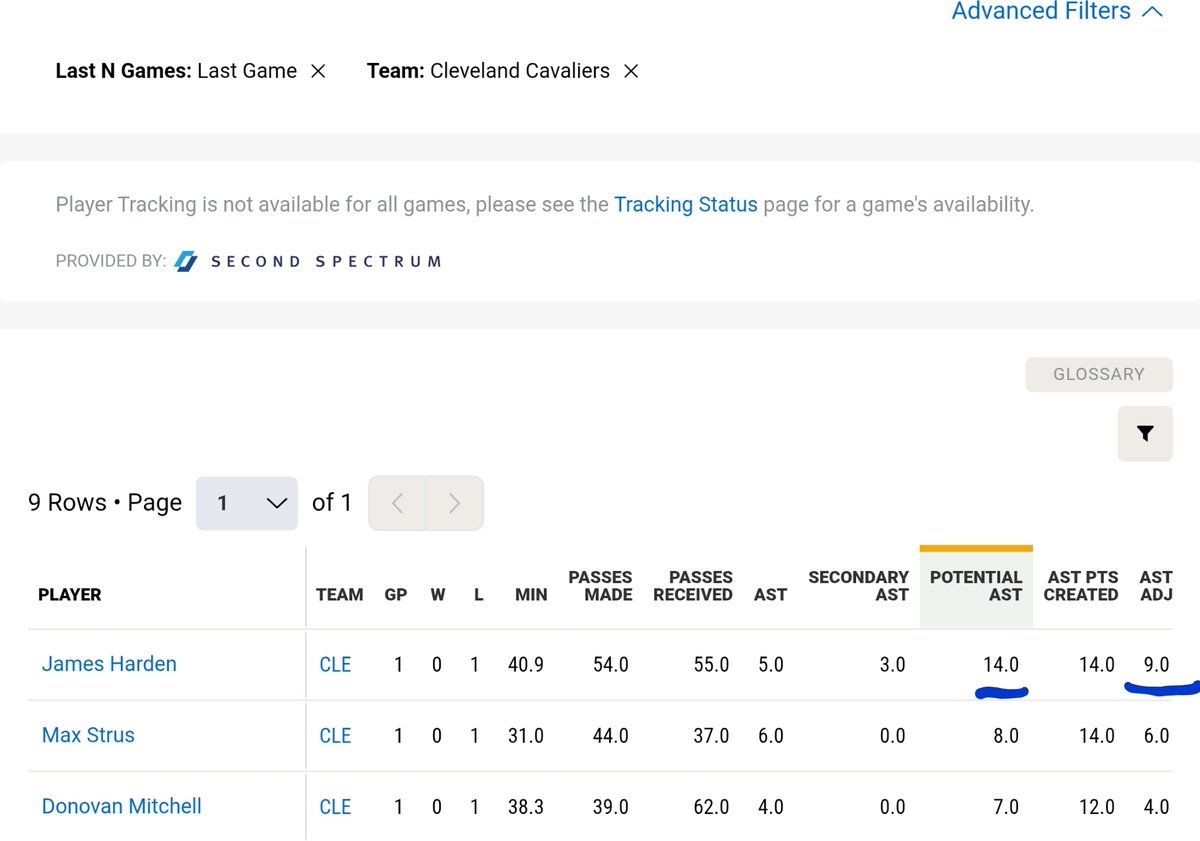Remove the Cleveland Cavaliers team filter
The width and height of the screenshot is (1200, 841).
coord(631,71)
